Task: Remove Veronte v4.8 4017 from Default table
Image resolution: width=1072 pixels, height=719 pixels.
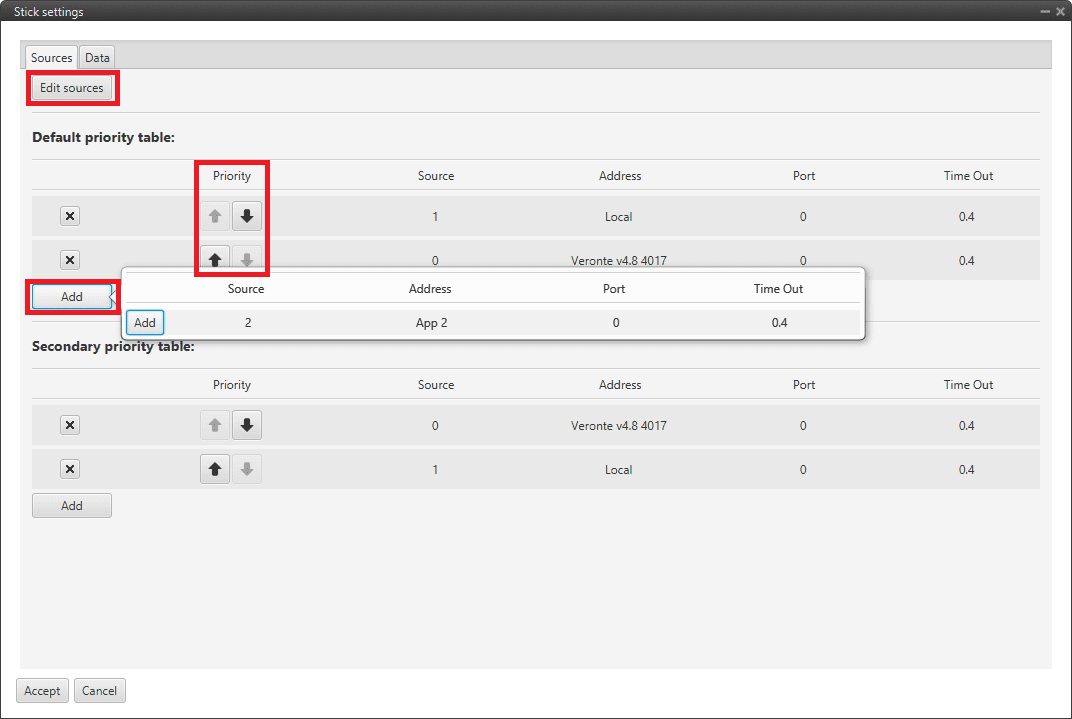Action: click(70, 260)
